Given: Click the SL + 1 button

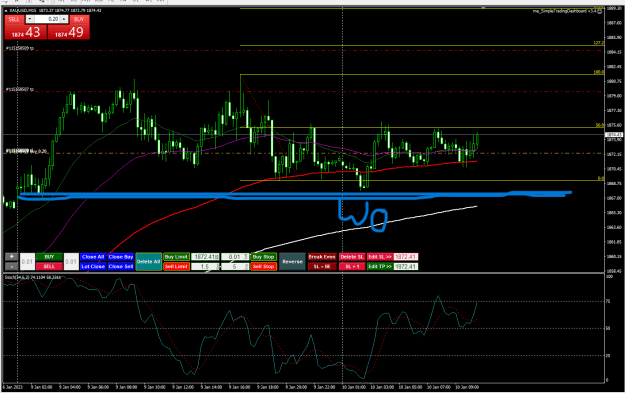Looking at the screenshot, I should (352, 266).
